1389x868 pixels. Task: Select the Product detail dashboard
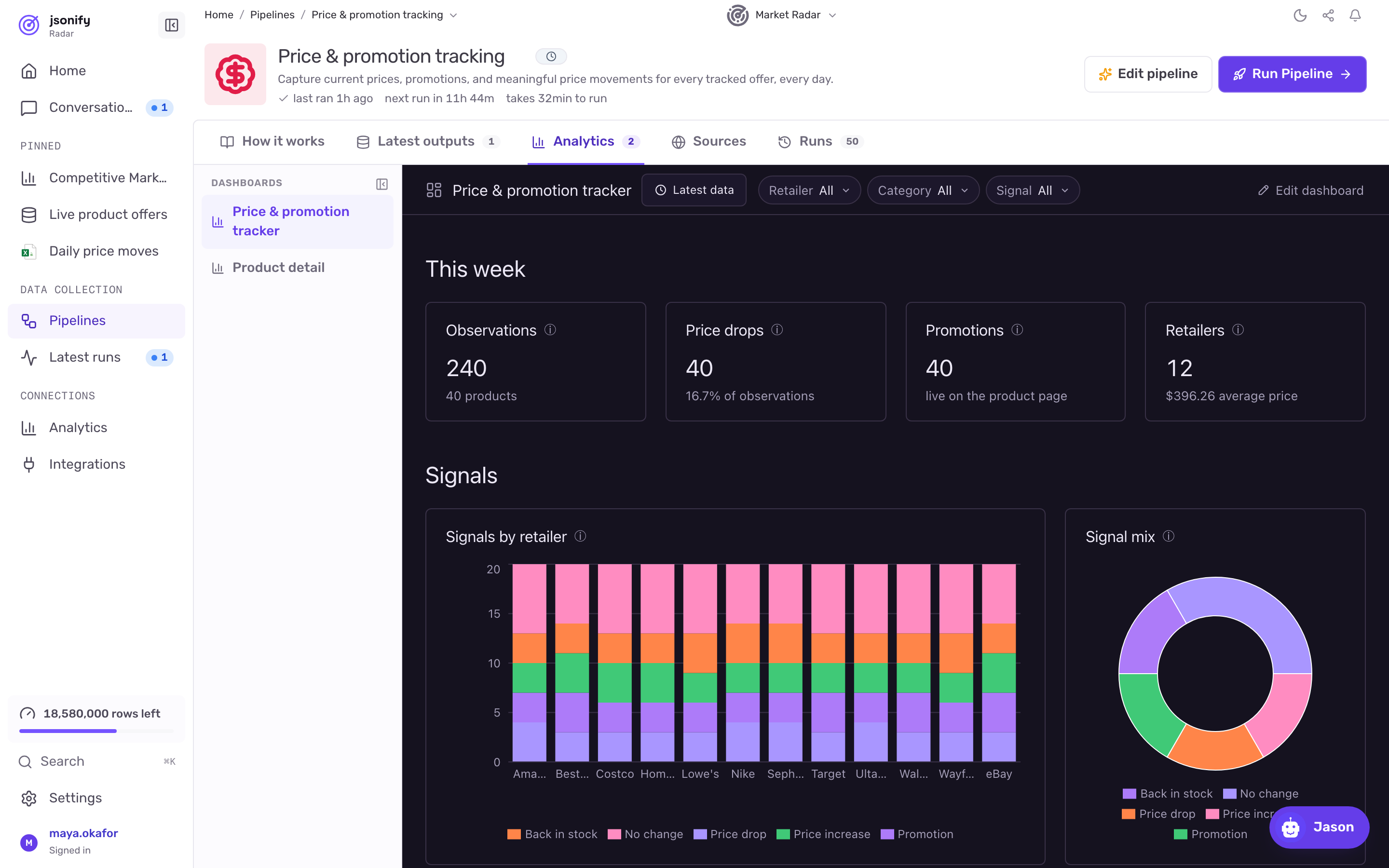click(x=297, y=268)
